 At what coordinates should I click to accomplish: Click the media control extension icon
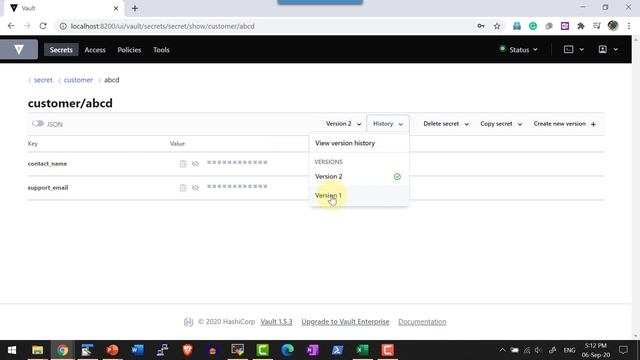[x=597, y=26]
